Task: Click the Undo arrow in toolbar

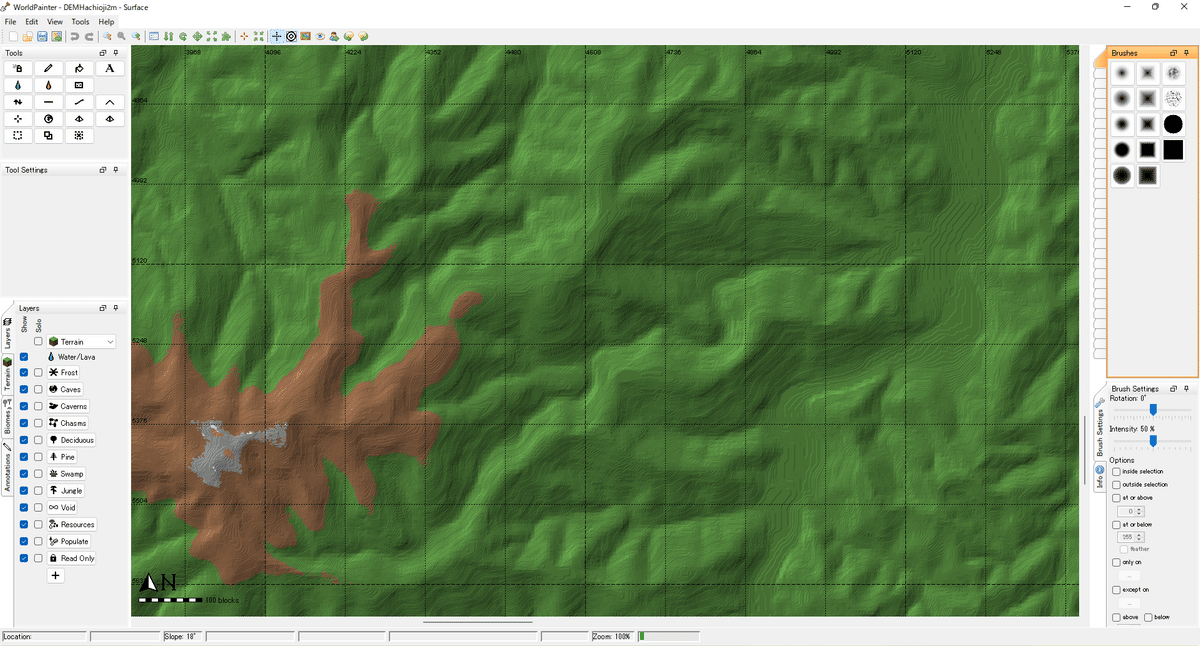Action: pos(74,37)
